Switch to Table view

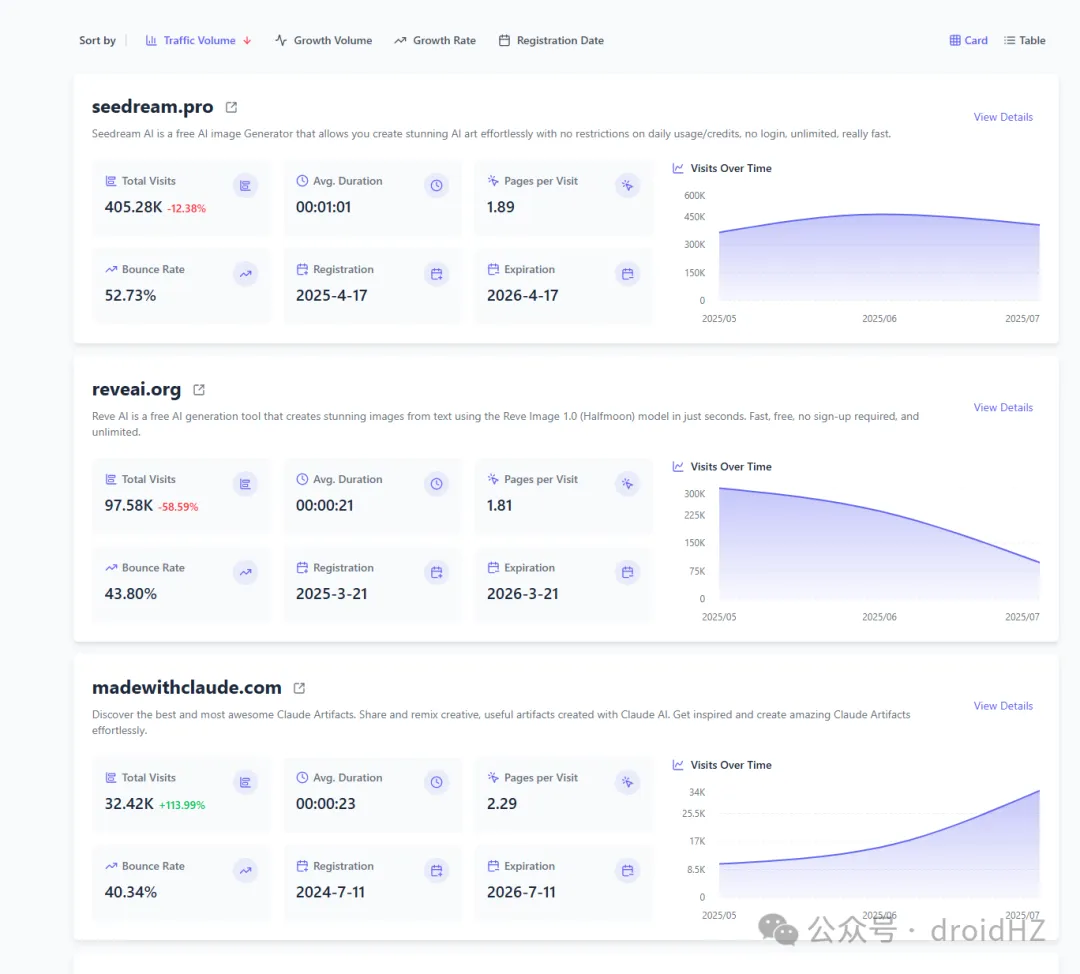(x=1024, y=40)
